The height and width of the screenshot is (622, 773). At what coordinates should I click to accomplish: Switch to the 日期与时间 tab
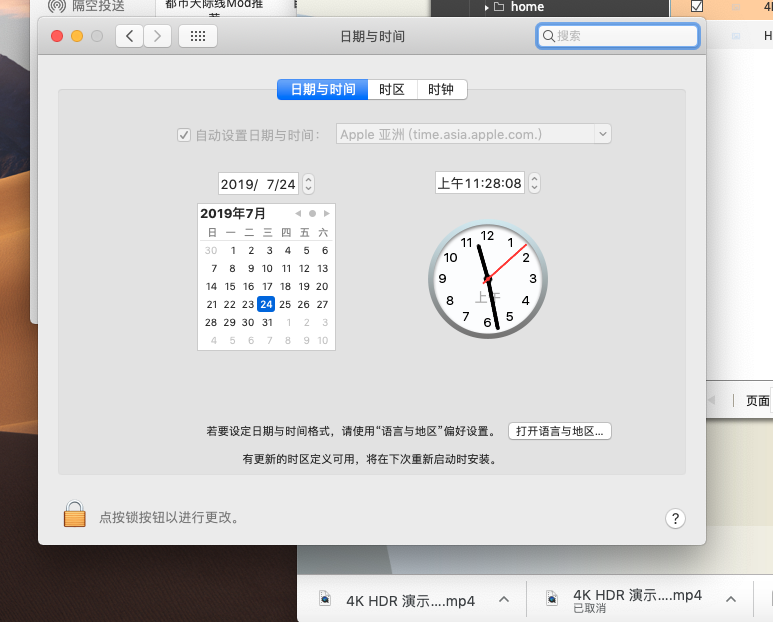[x=322, y=90]
